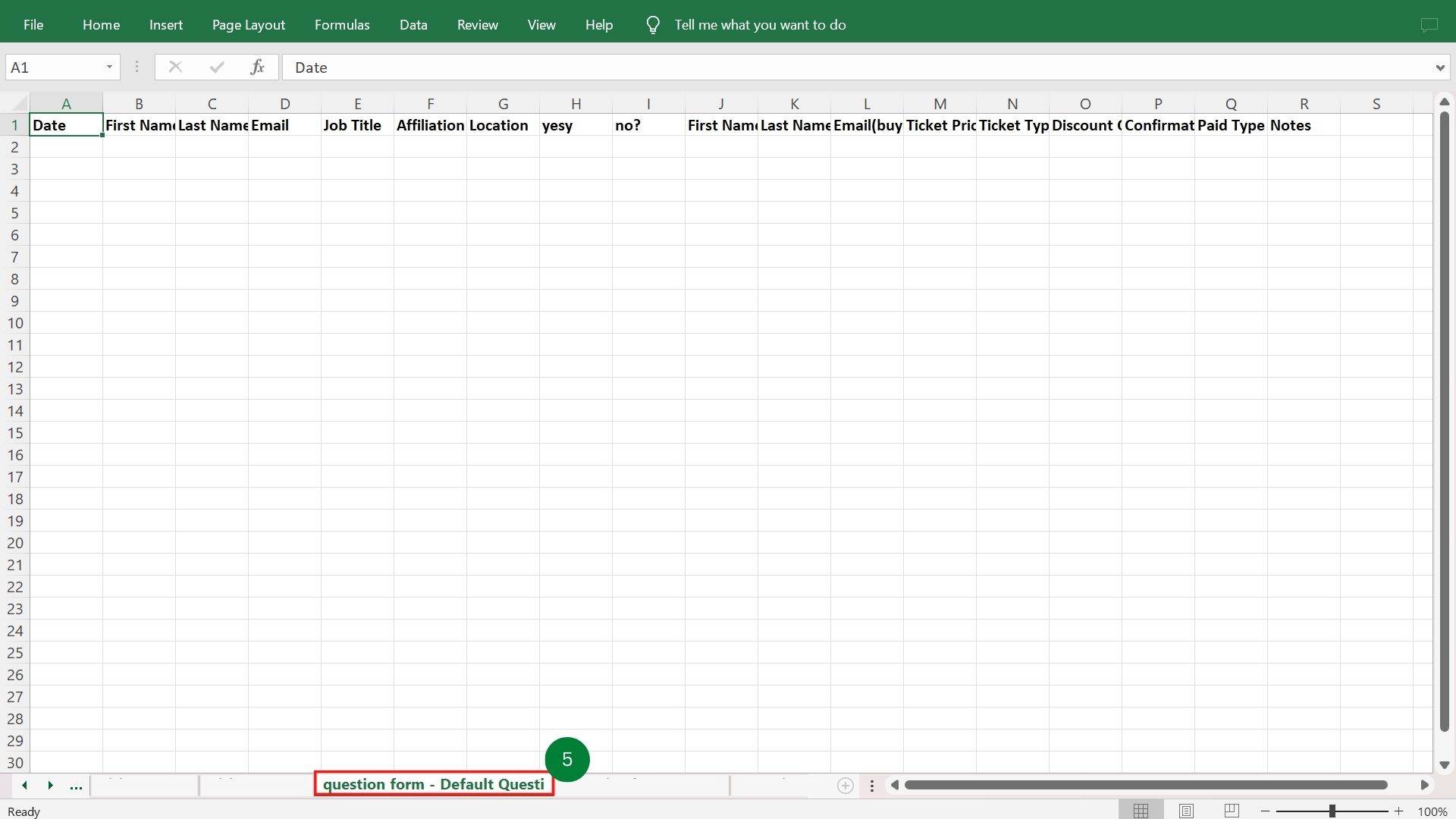Click vertical scrollbar up arrow
Screen dimensions: 1456x819
[x=1444, y=102]
